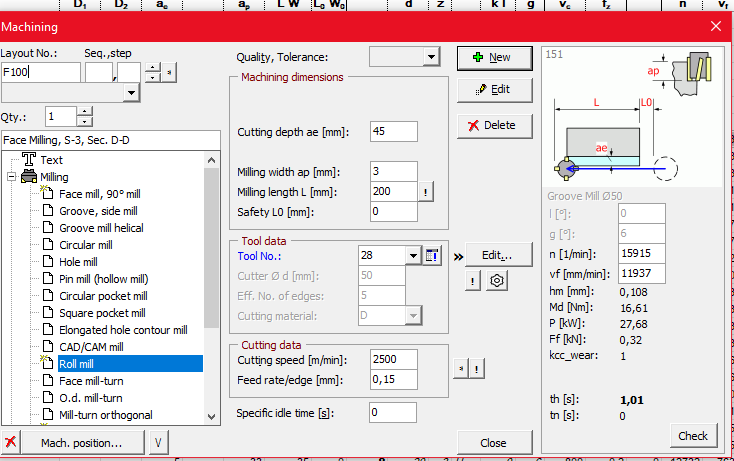
Task: Click the Cutting speed field
Action: [394, 359]
